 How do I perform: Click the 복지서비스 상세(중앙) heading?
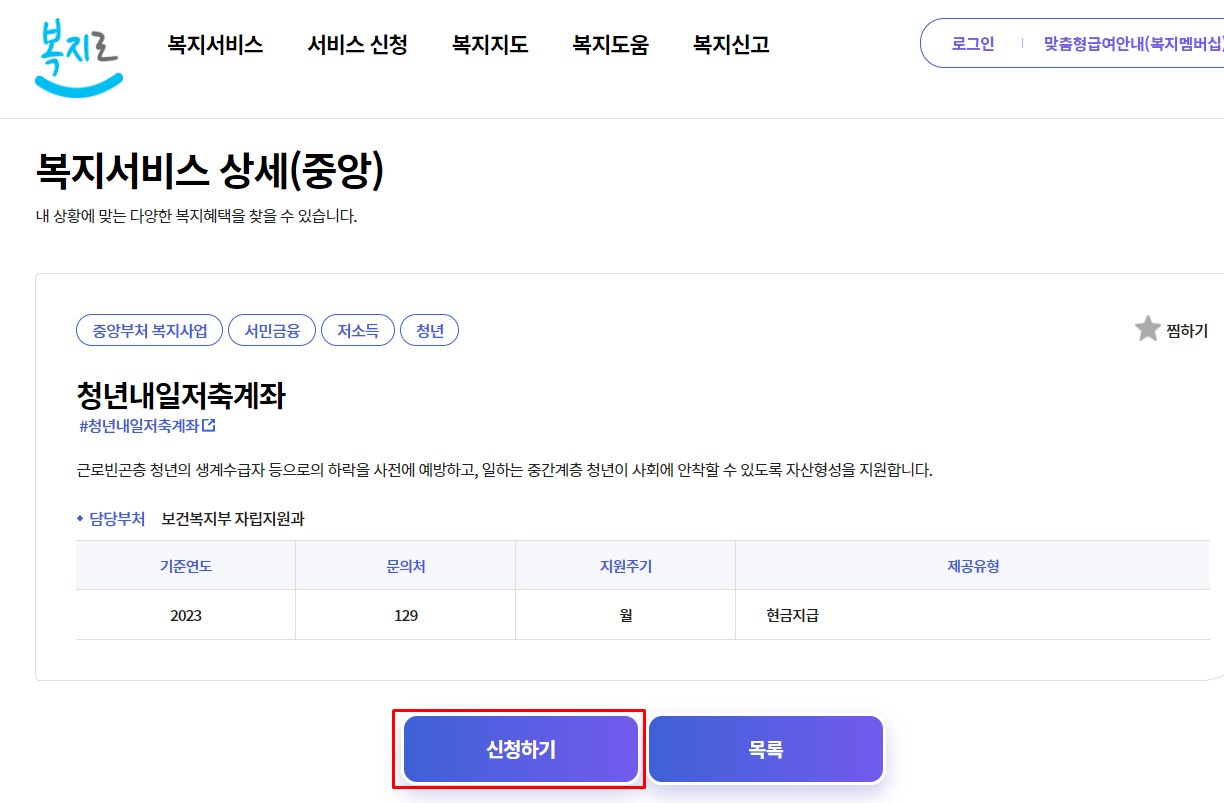(x=210, y=170)
